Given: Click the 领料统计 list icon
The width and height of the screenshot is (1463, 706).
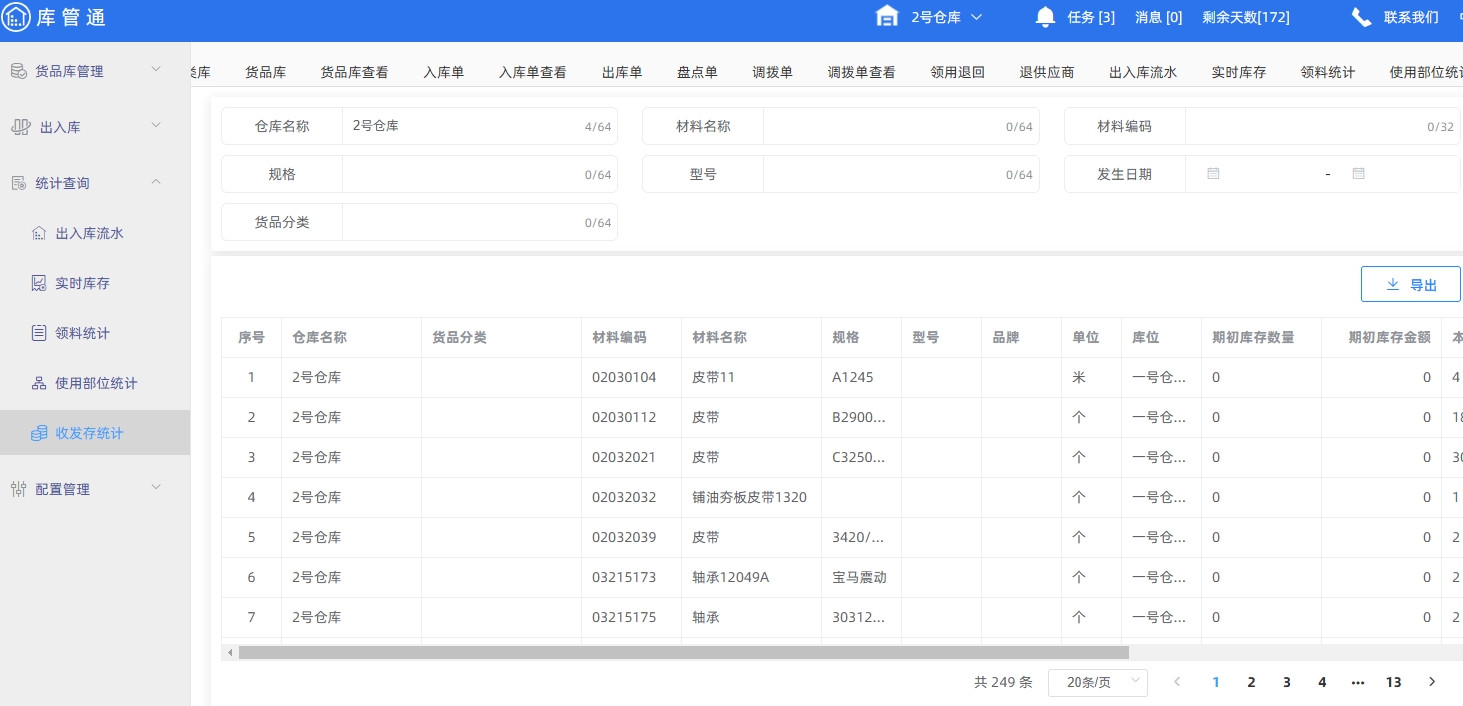Looking at the screenshot, I should (x=39, y=333).
